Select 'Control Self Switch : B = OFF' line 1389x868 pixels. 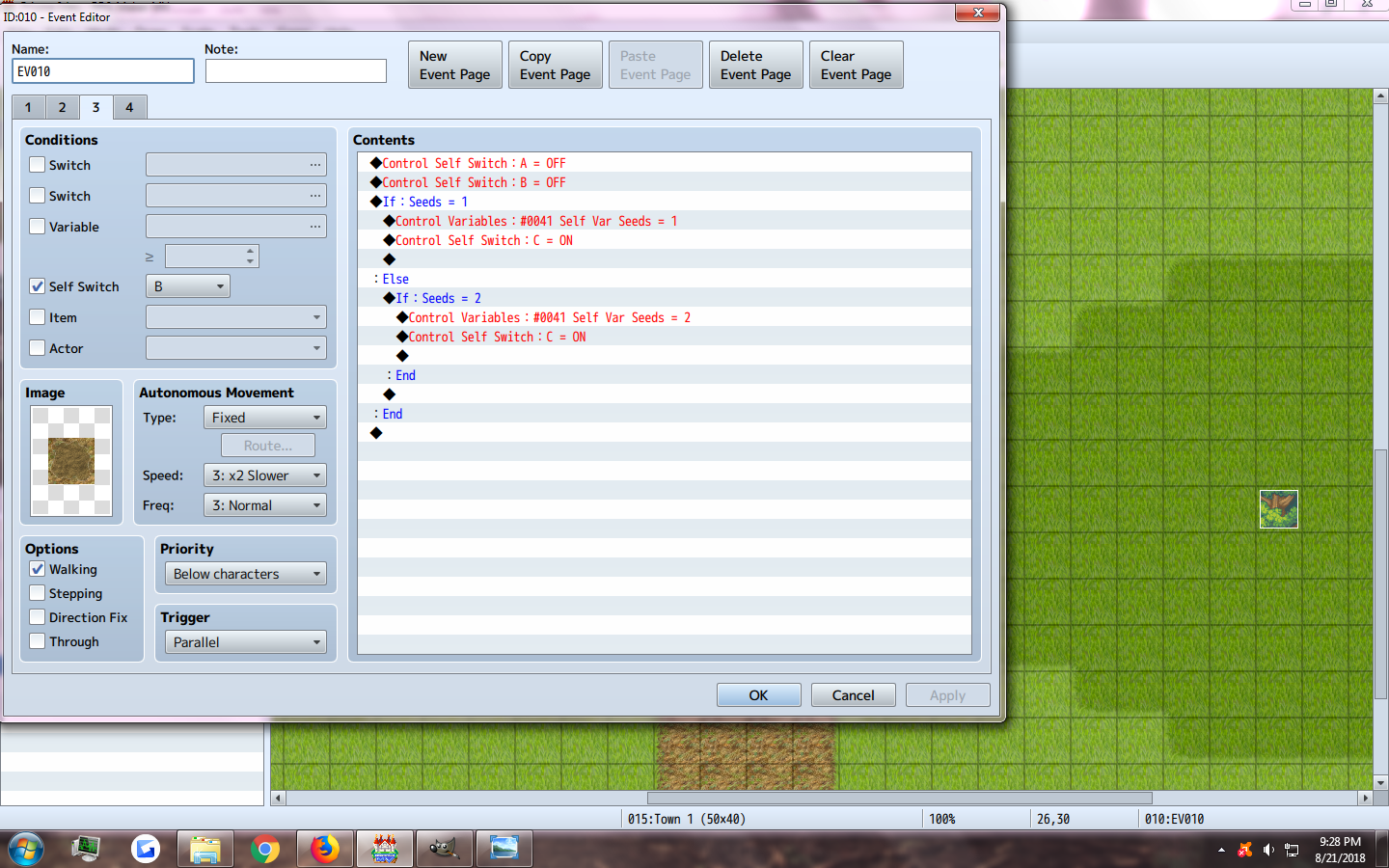[665, 182]
